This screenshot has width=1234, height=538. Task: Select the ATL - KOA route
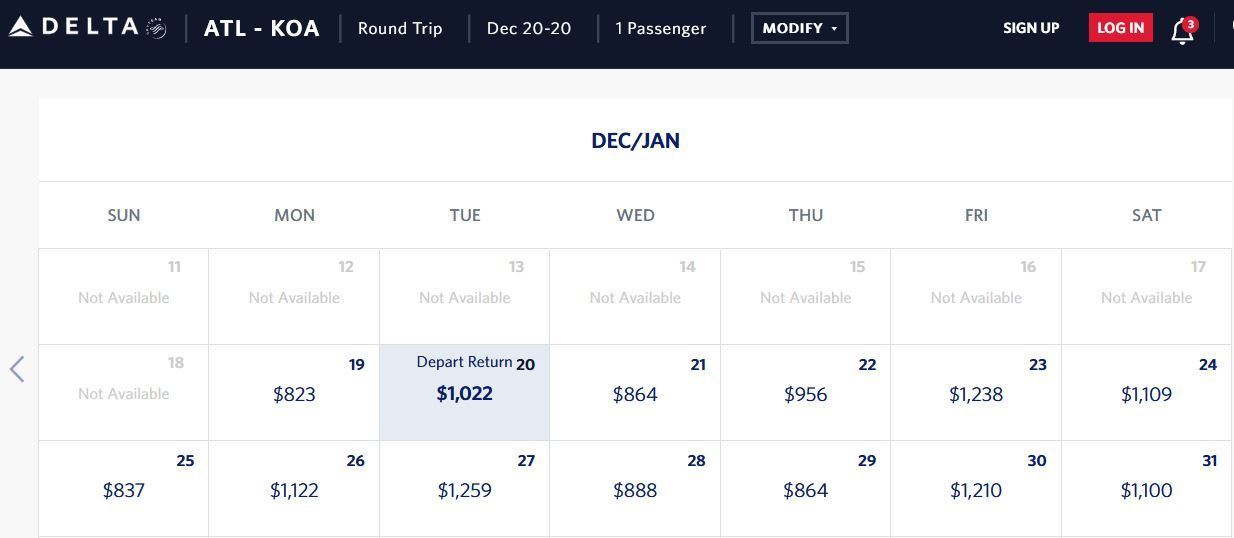coord(262,28)
